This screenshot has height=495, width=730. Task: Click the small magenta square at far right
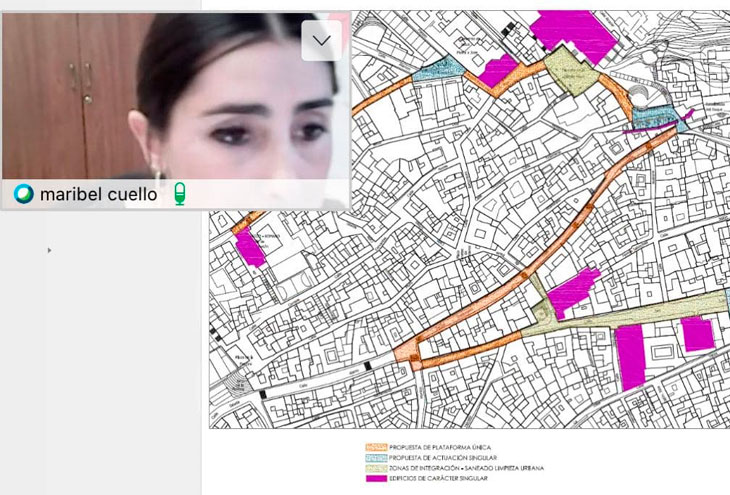coord(697,333)
